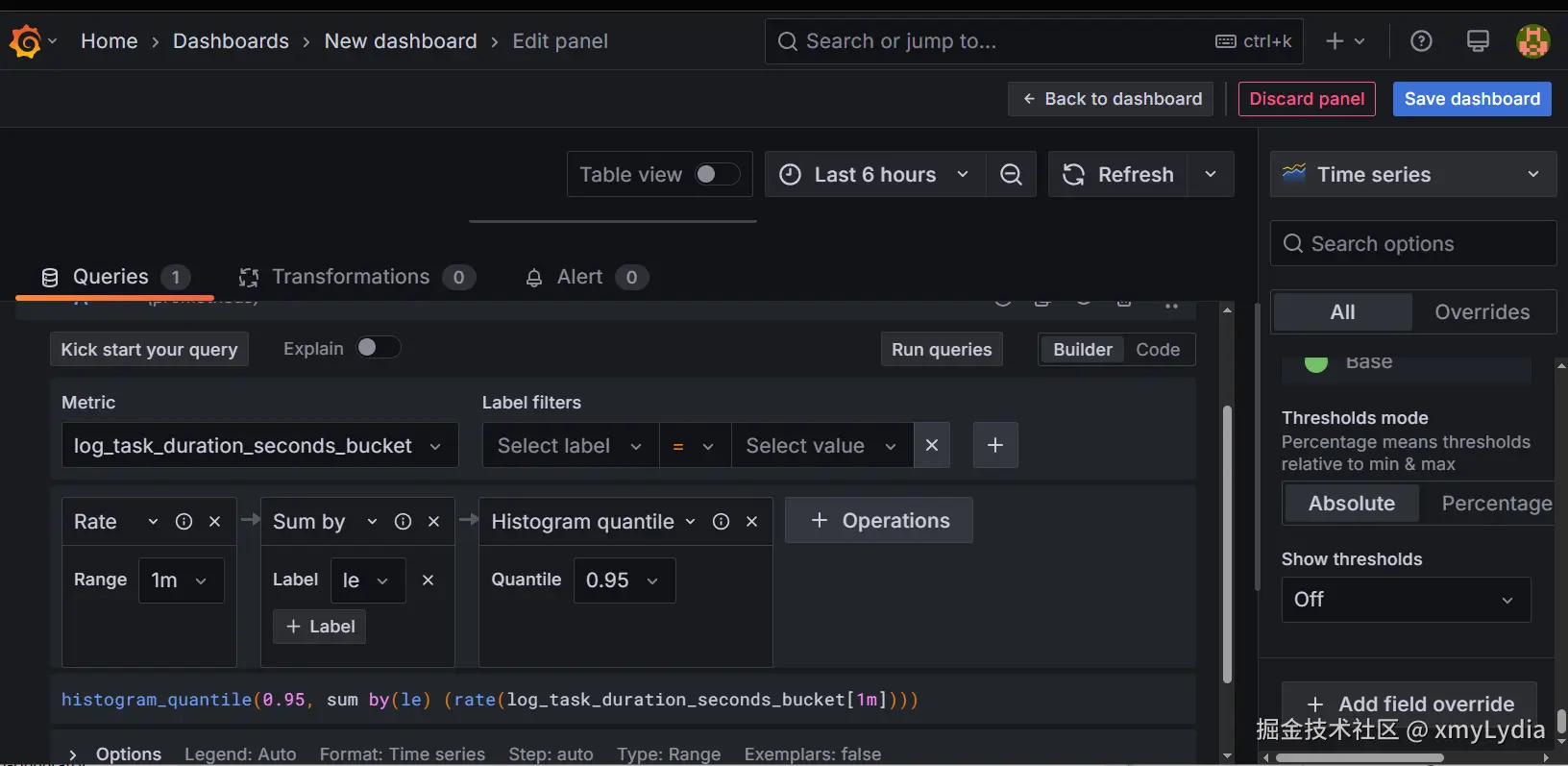Open the Quantile 0.95 dropdown
This screenshot has width=1568, height=766.
coord(625,581)
